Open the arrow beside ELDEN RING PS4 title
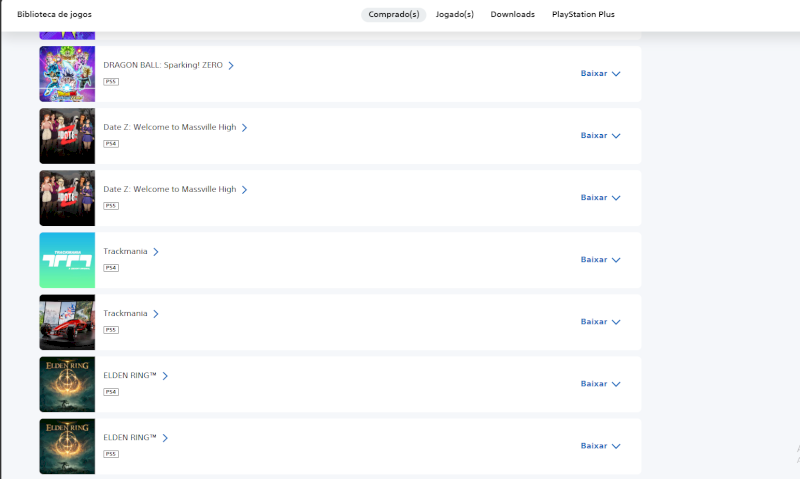This screenshot has width=800, height=479. click(x=165, y=376)
